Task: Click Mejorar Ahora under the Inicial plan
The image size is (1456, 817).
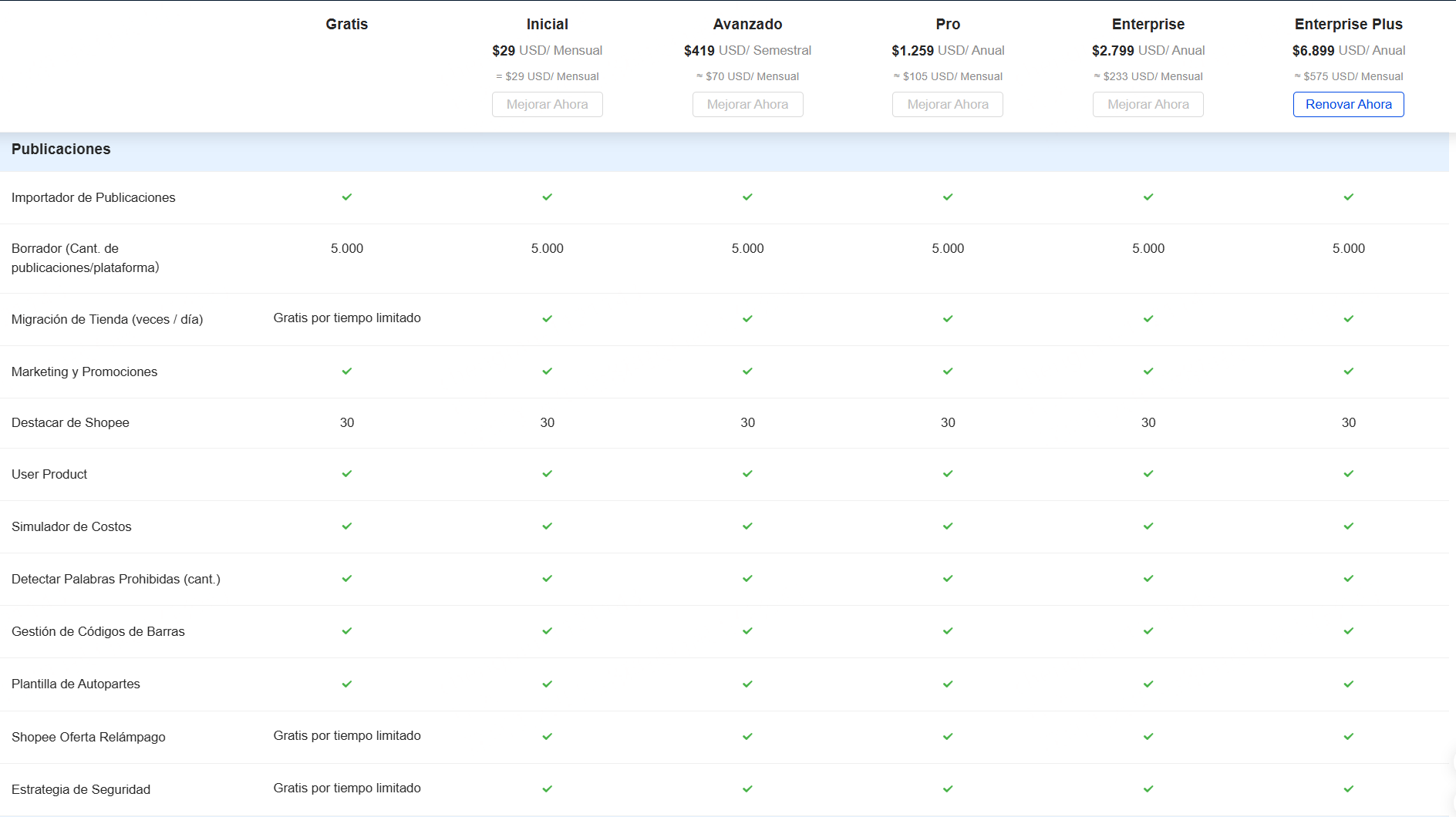Action: (x=547, y=105)
